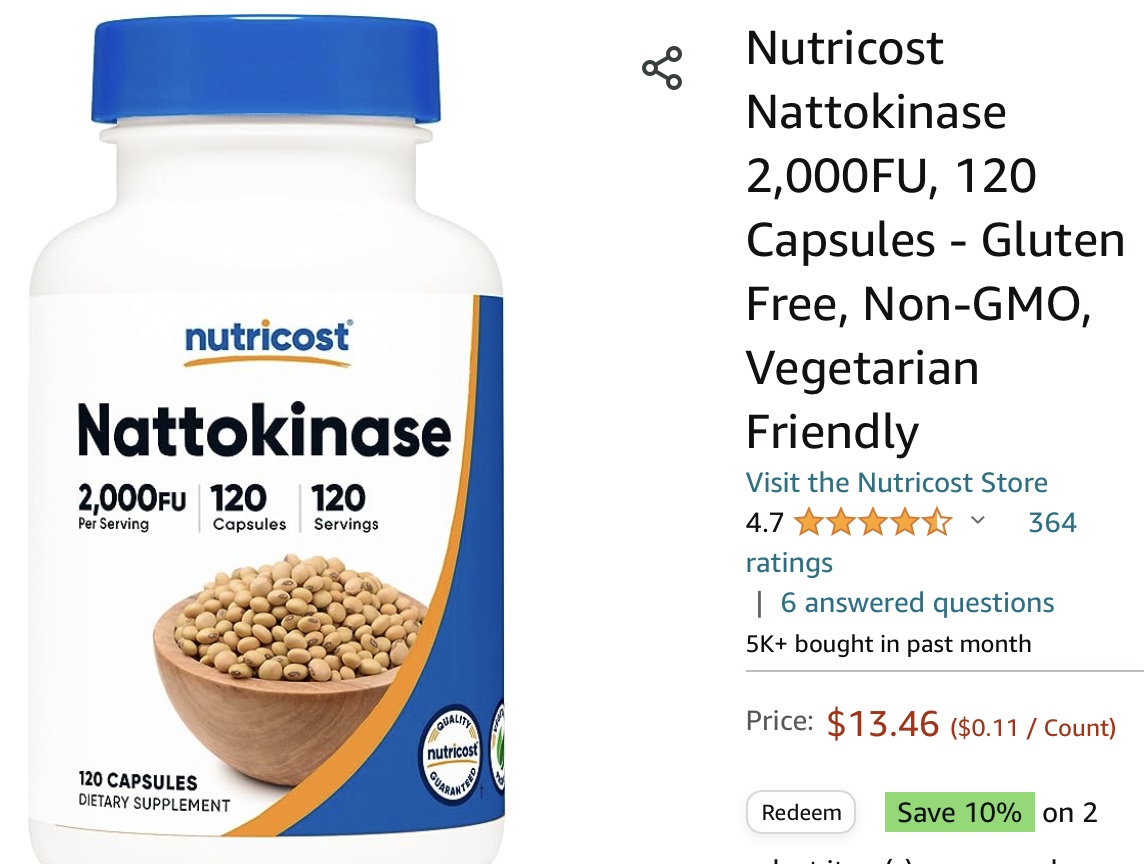Visit the Nutricost Store link
Viewport: 1144px width, 864px height.
pos(896,482)
